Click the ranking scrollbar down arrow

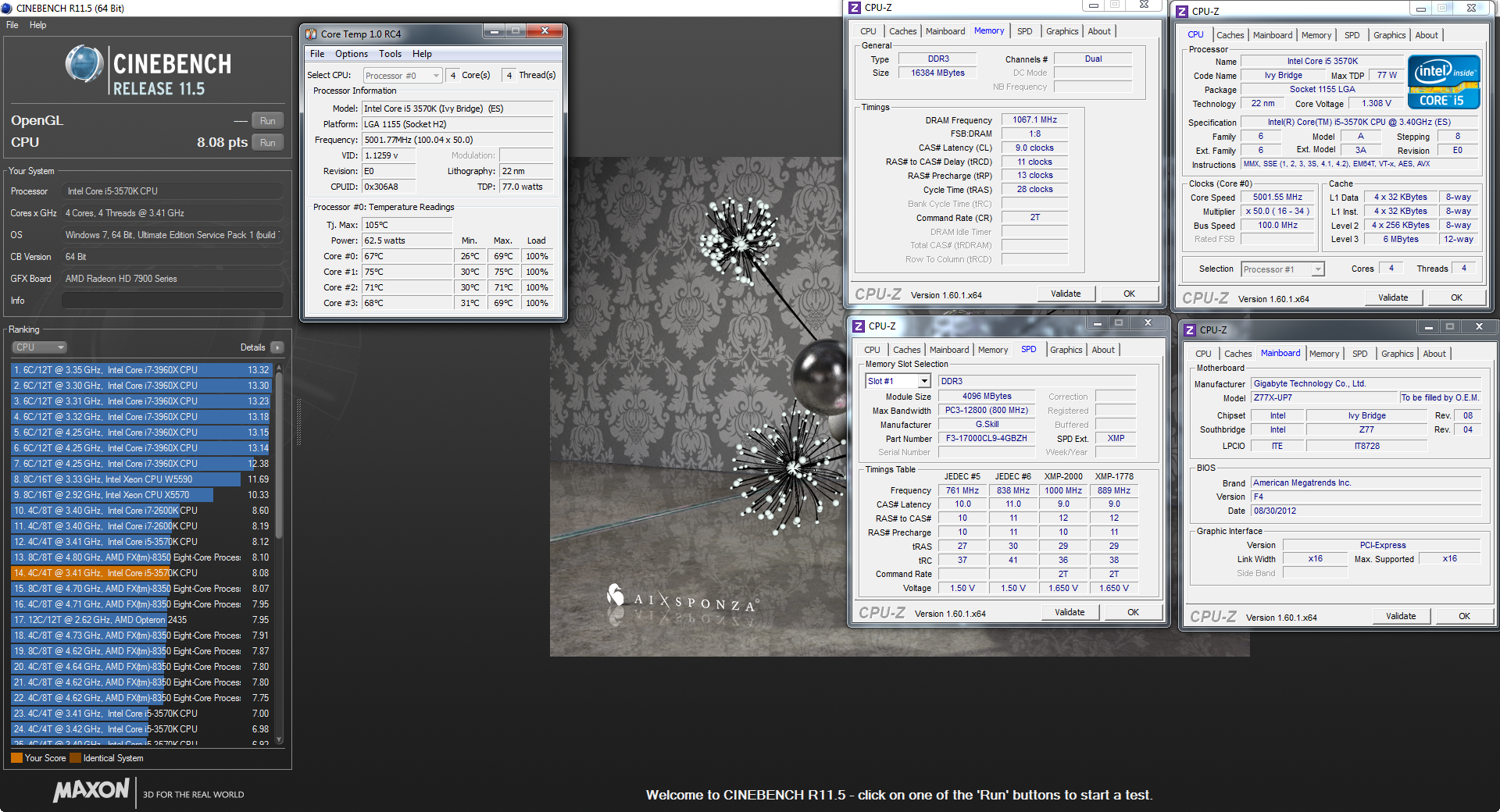[279, 740]
